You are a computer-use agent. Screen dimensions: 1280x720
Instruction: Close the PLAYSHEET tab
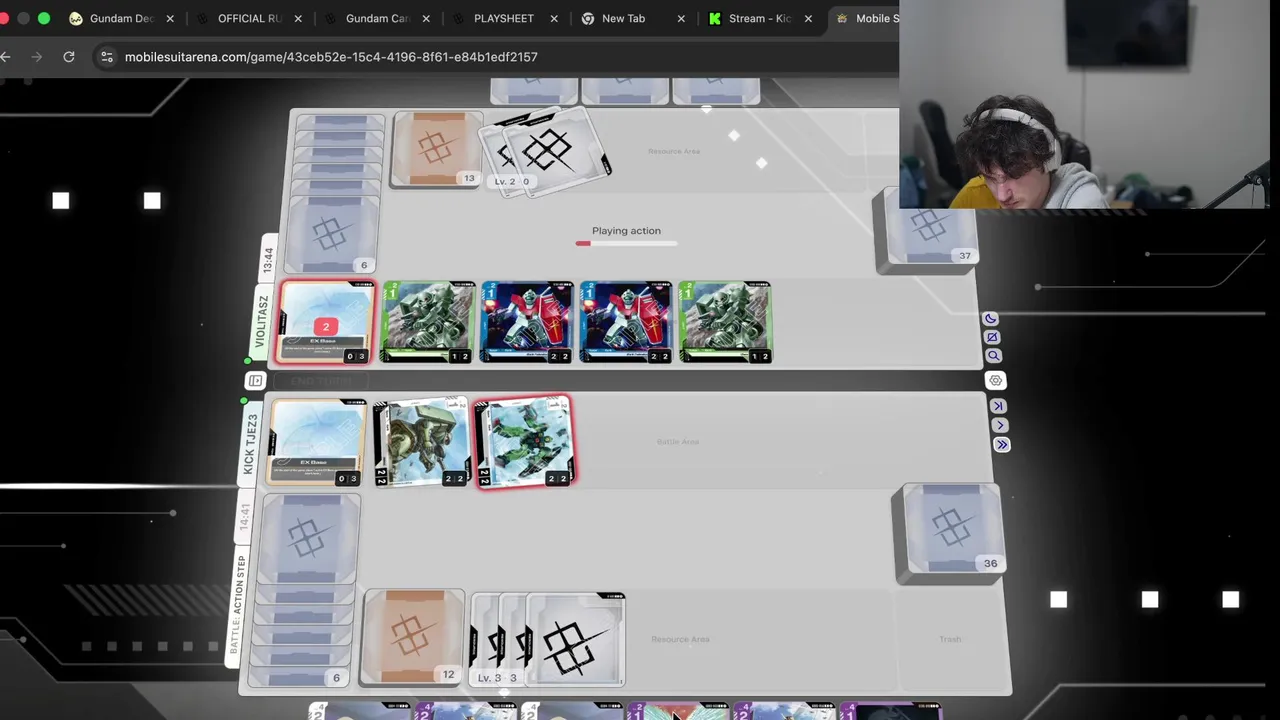coord(554,18)
